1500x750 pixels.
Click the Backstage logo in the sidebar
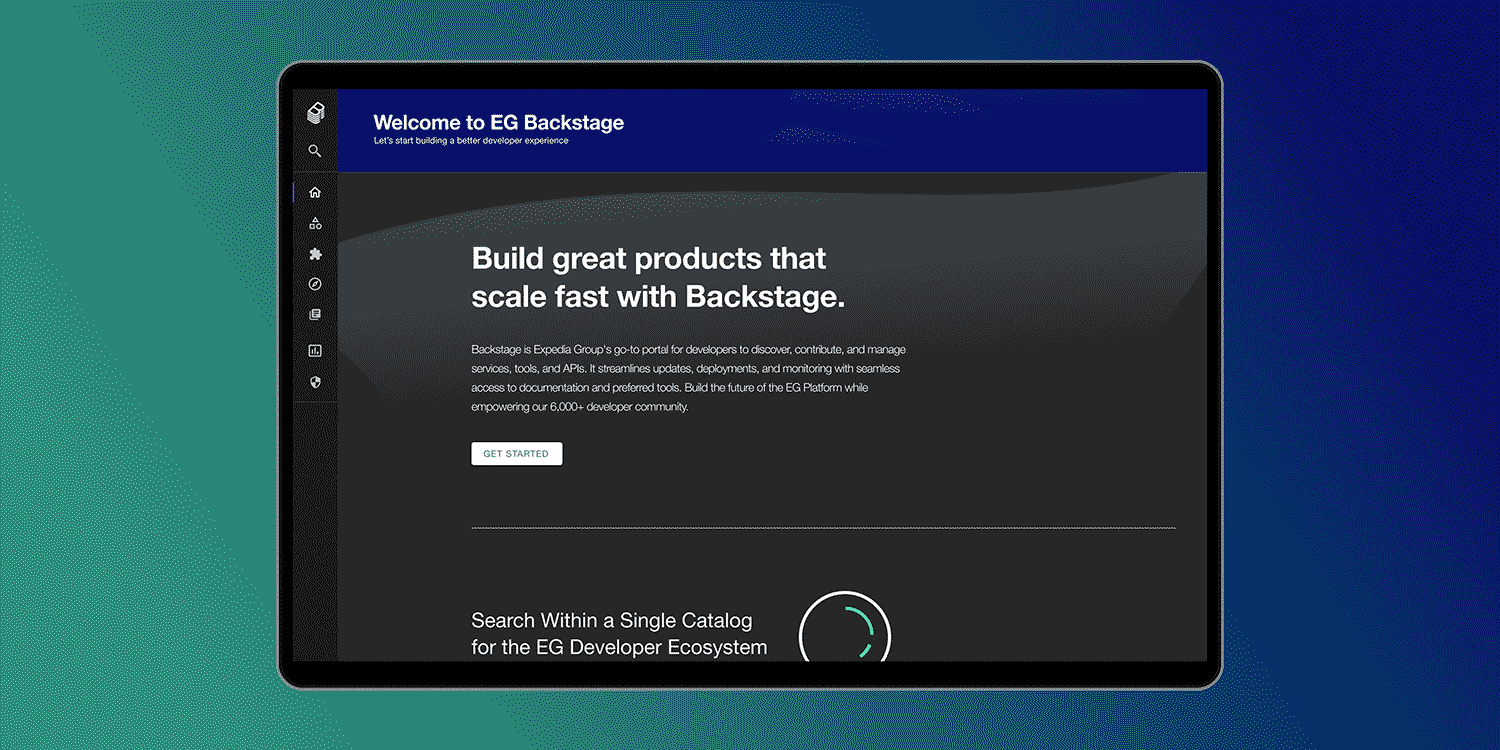(315, 113)
